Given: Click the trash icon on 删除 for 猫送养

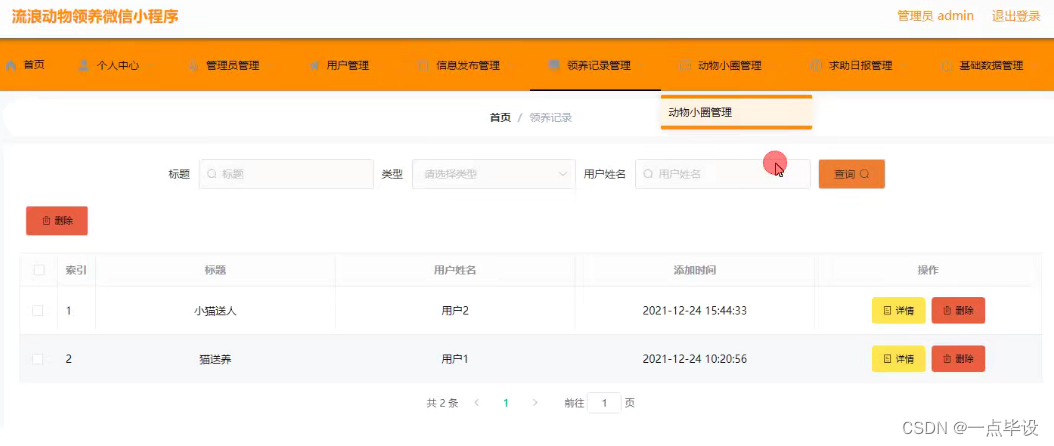Looking at the screenshot, I should coord(947,359).
